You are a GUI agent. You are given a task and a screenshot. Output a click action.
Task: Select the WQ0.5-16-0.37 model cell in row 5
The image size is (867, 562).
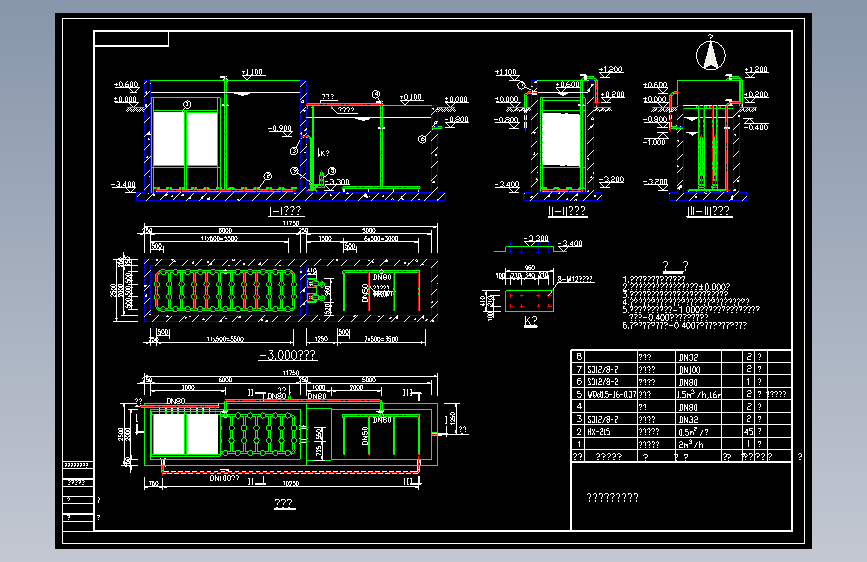pos(611,394)
